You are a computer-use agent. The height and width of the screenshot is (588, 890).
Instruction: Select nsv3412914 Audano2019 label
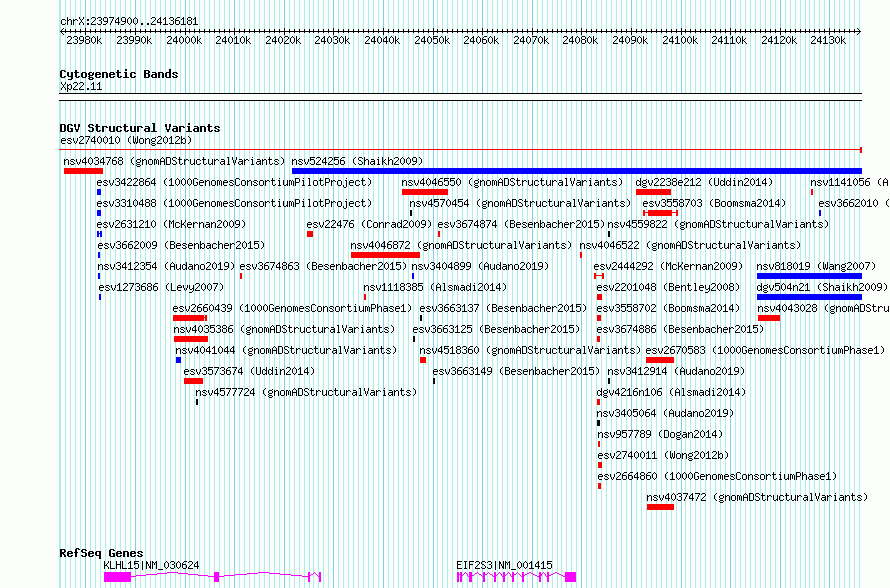tap(677, 371)
